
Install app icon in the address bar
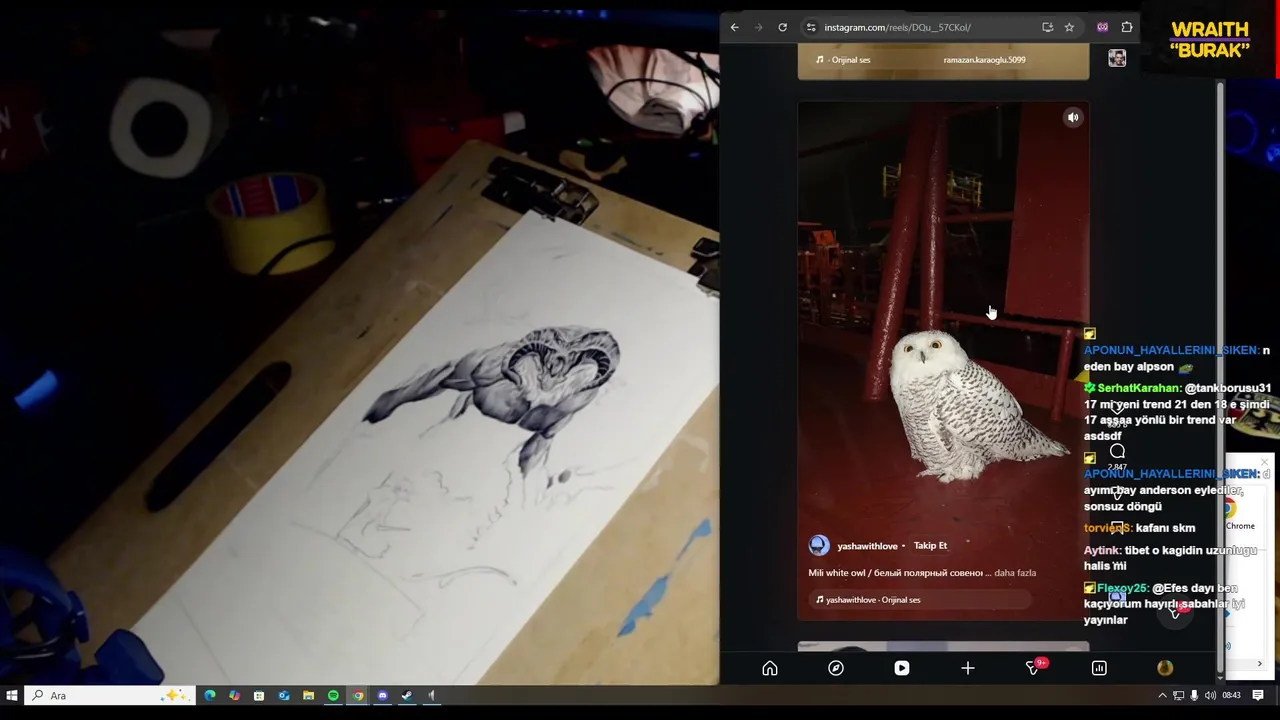point(1047,27)
